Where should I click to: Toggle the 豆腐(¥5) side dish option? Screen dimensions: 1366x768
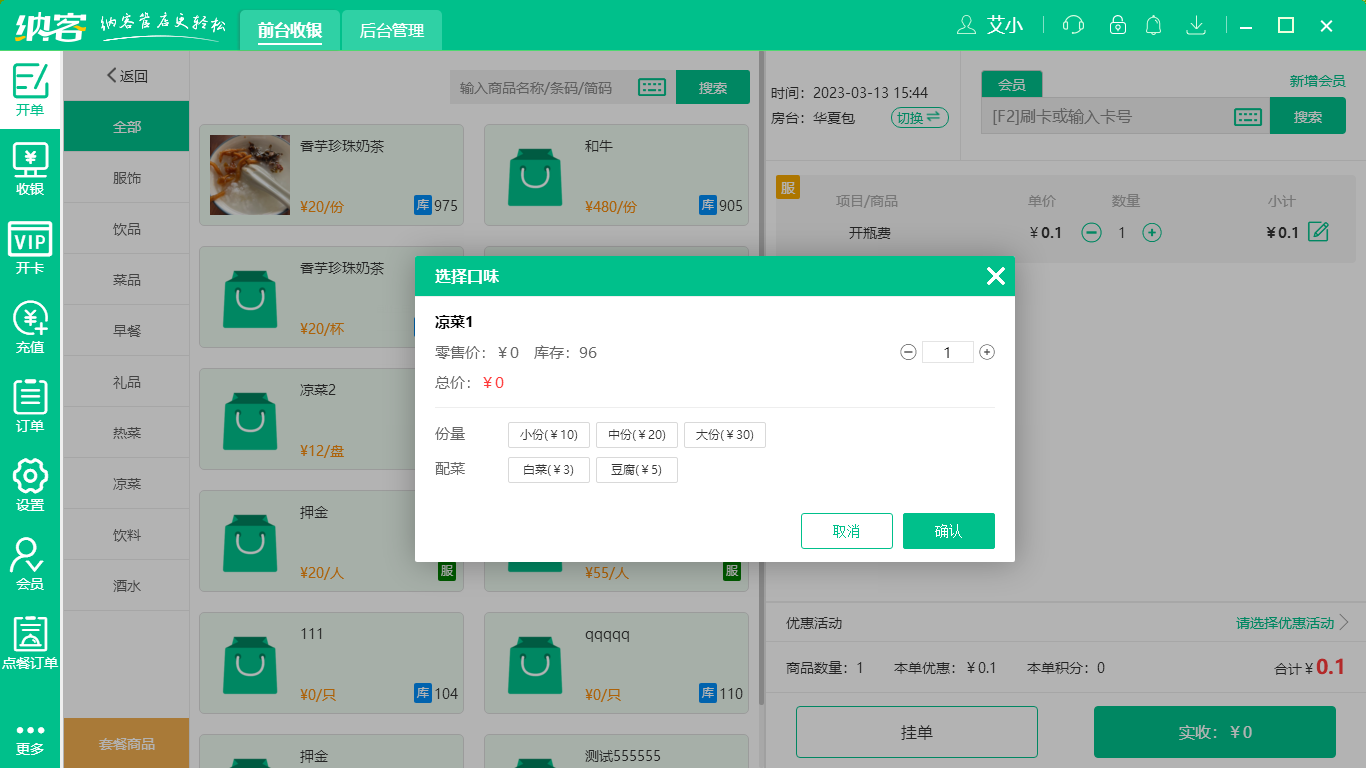pyautogui.click(x=637, y=470)
